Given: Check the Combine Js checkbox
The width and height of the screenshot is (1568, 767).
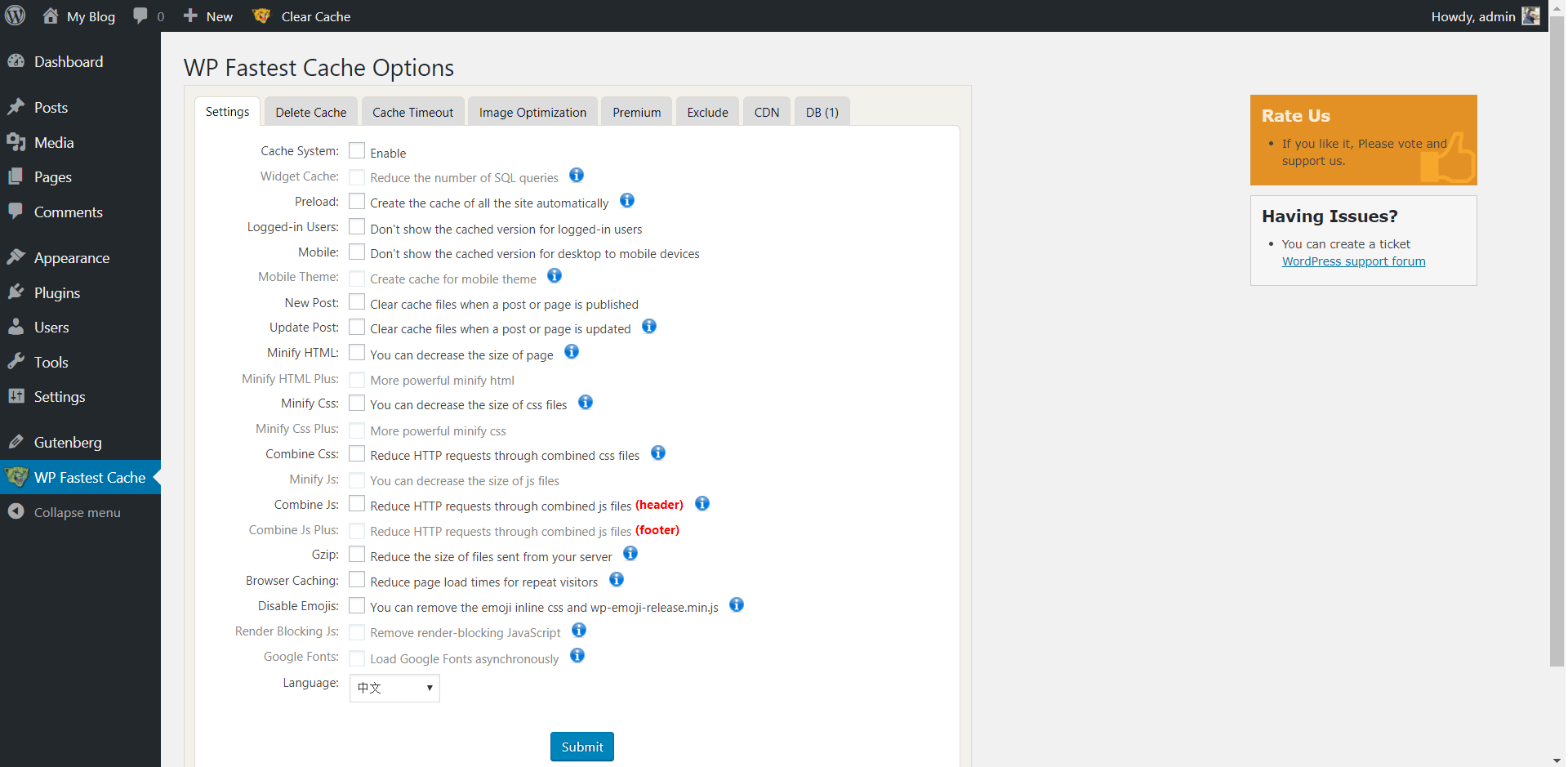Looking at the screenshot, I should tap(357, 504).
